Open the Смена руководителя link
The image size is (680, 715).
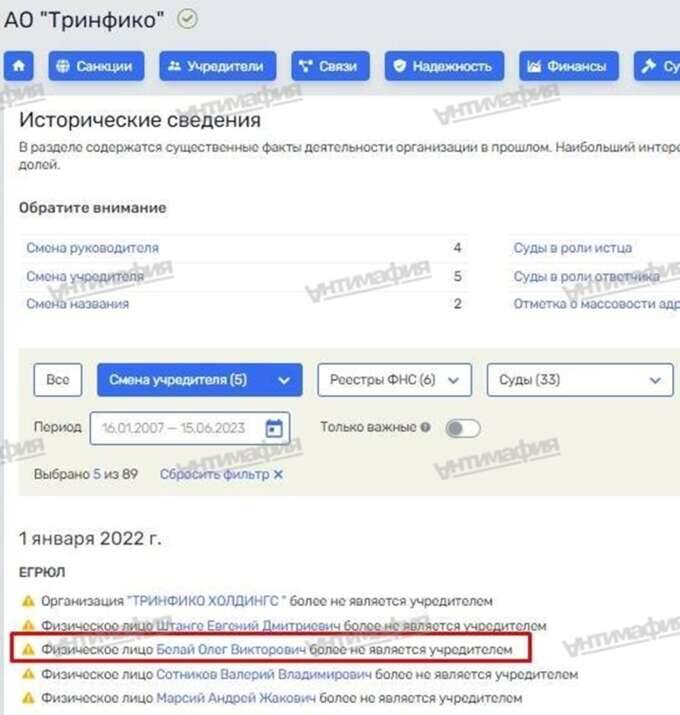[93, 248]
